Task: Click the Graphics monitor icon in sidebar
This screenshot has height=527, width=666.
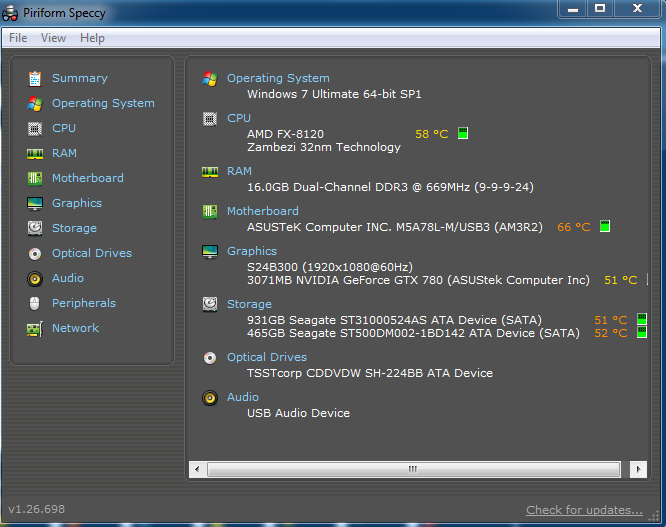Action: tap(35, 203)
